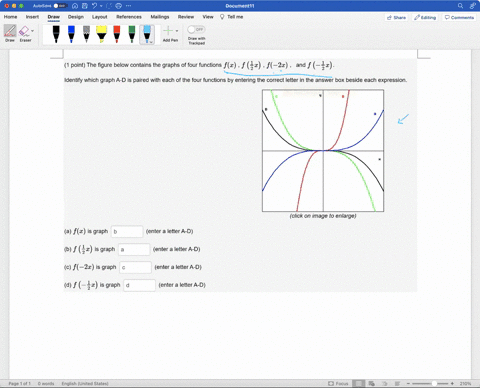Image resolution: width=480 pixels, height=388 pixels.
Task: Toggle Draw with Trackpad switch
Action: [196, 30]
